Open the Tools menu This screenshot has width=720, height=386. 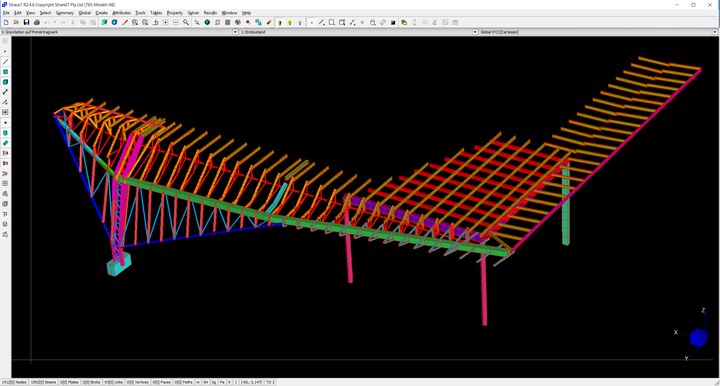[x=140, y=13]
